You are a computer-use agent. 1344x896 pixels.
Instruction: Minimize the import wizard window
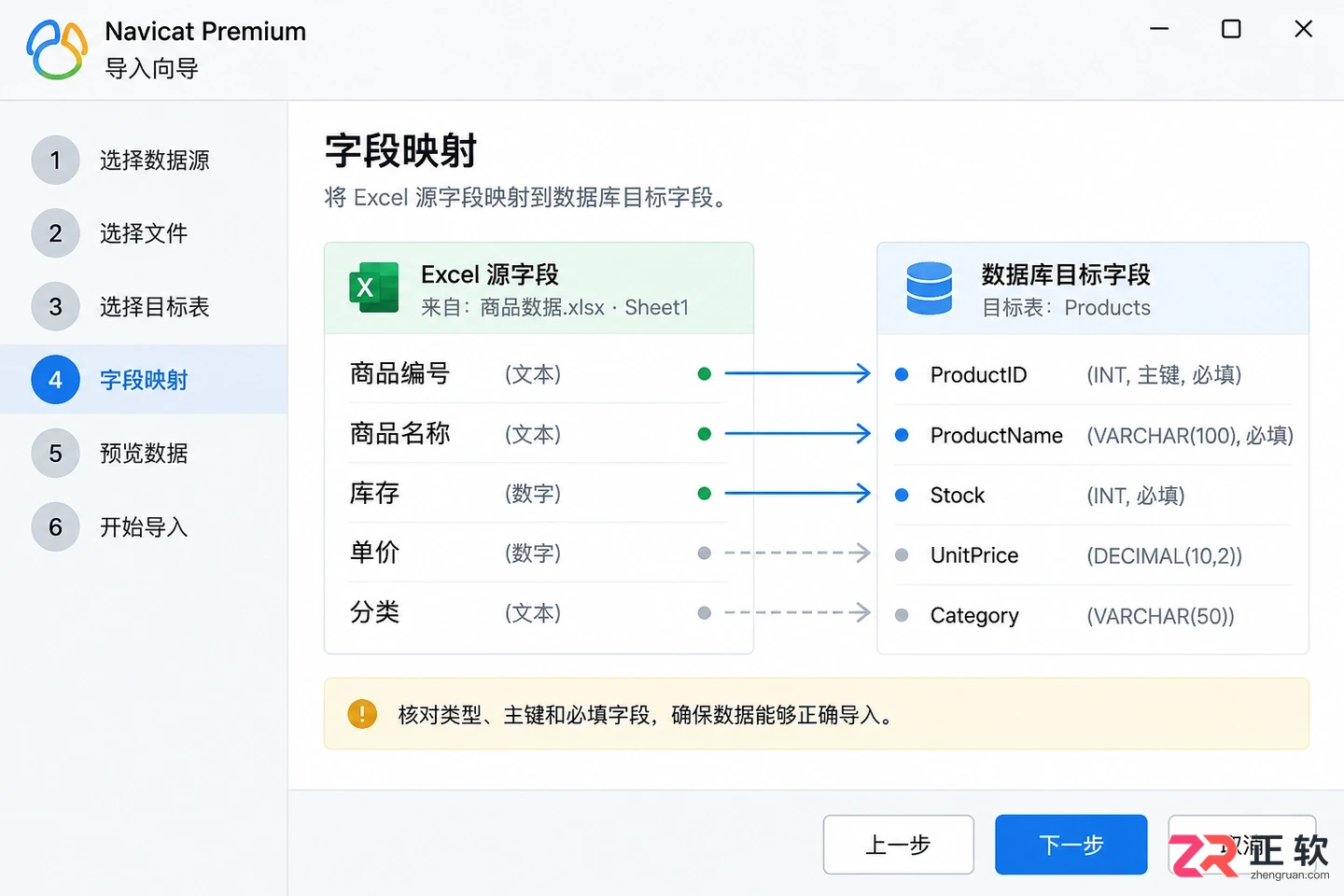point(1159,29)
